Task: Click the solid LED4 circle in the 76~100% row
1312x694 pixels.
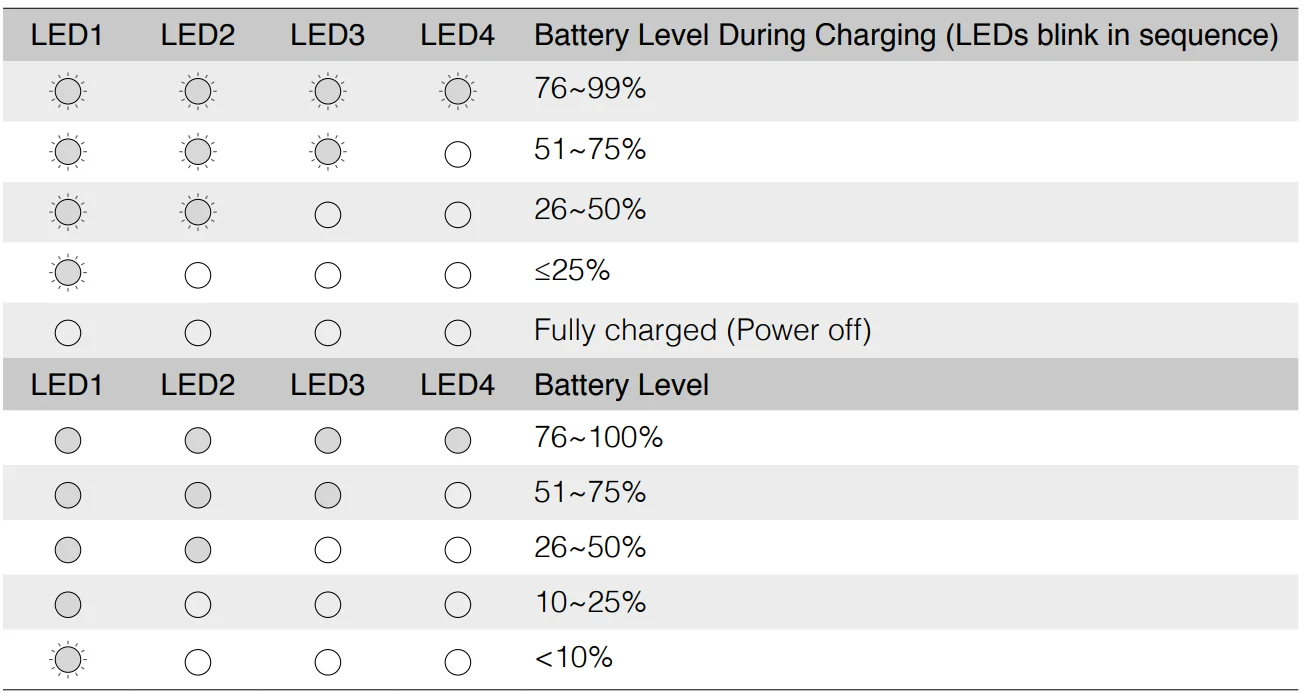Action: (457, 440)
